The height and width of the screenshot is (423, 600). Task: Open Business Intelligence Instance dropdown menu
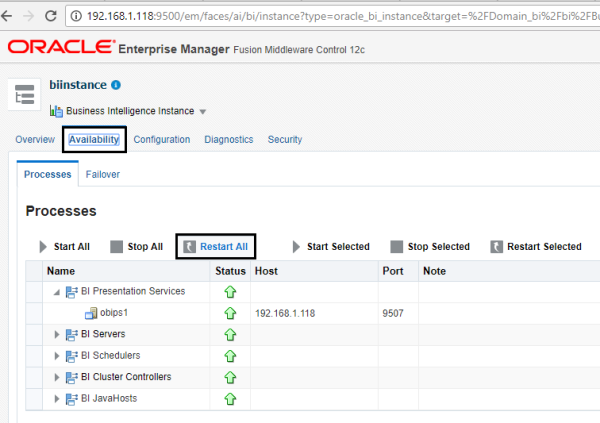click(x=203, y=112)
